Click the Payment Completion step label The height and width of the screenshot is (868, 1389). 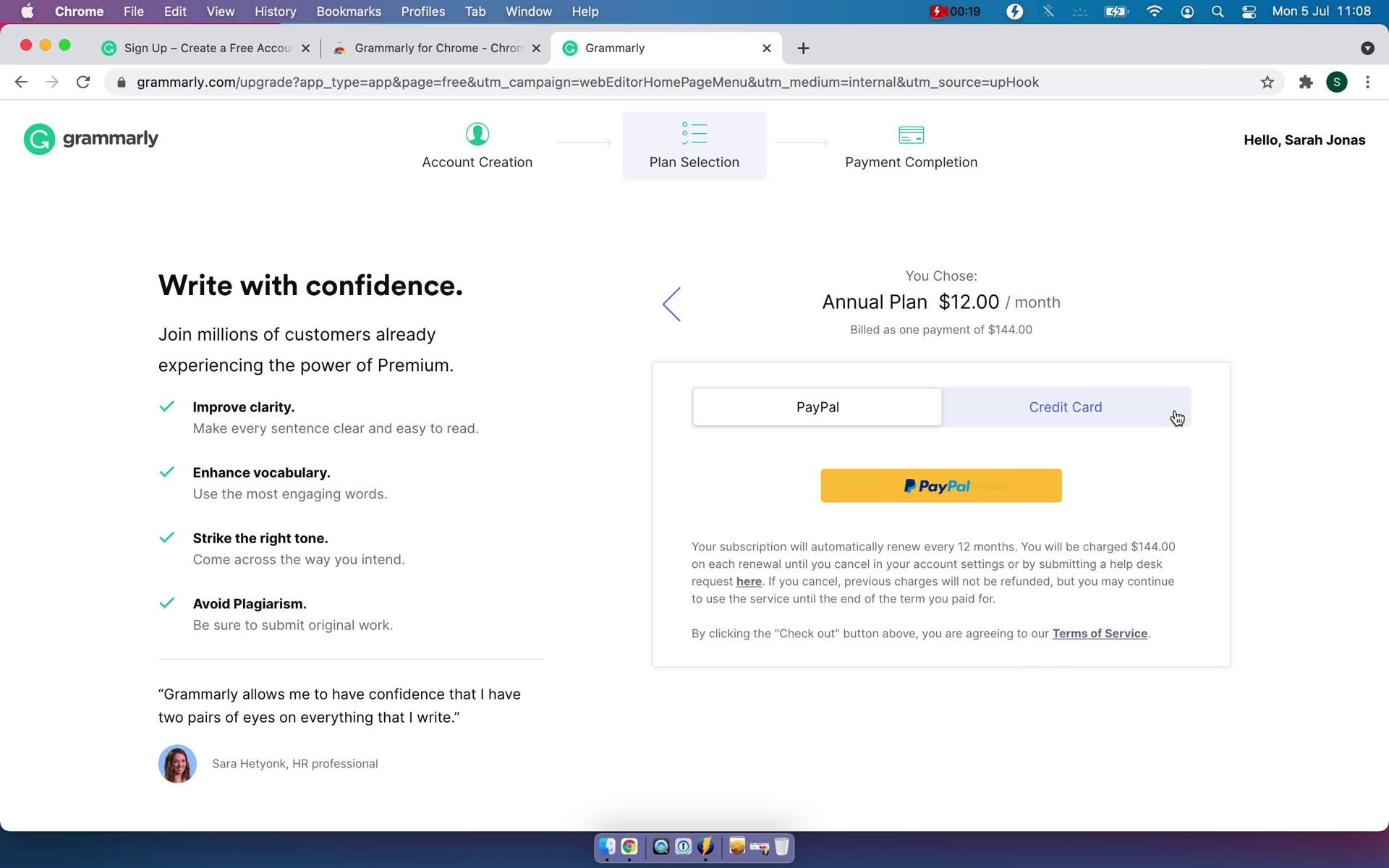[912, 163]
